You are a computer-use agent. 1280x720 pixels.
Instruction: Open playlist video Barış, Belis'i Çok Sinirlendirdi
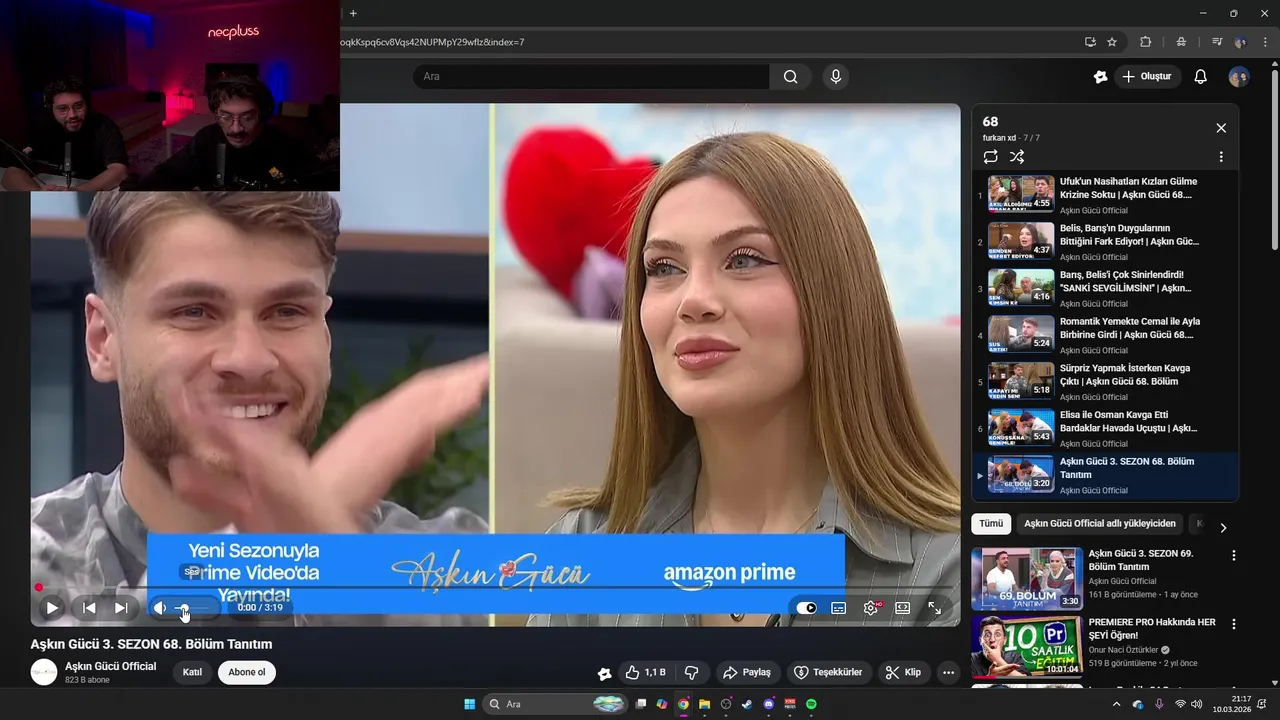pos(1105,288)
